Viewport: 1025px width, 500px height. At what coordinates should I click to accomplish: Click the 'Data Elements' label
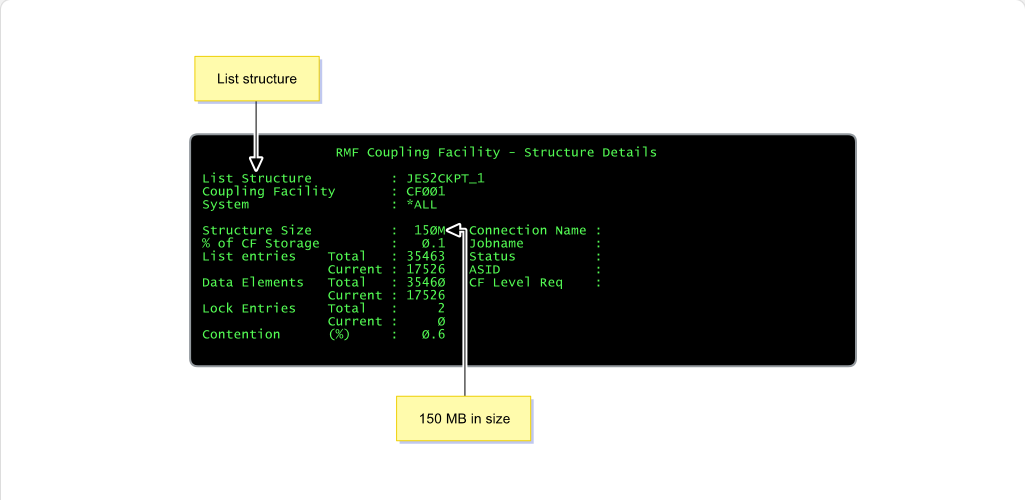click(x=253, y=282)
